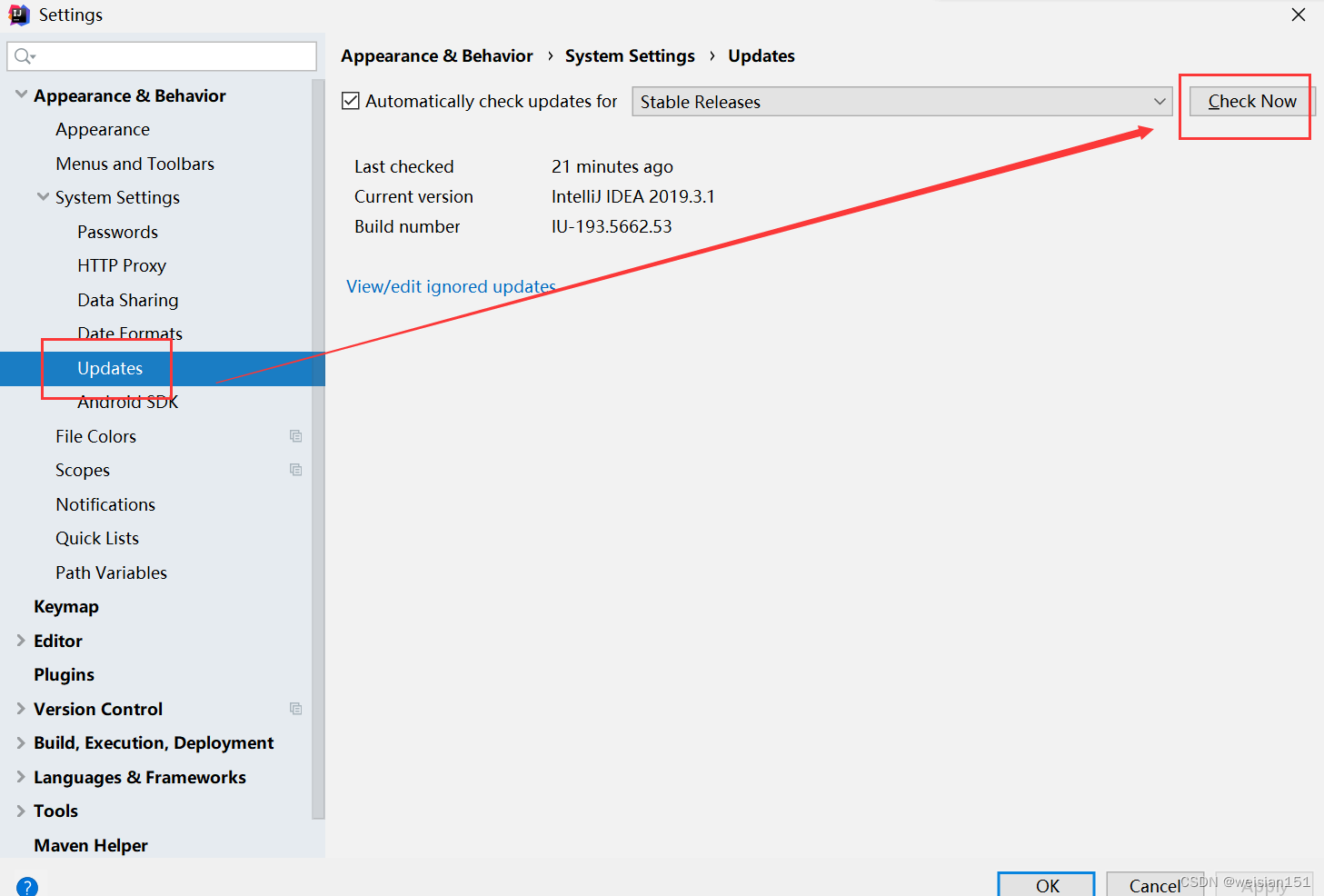
Task: Select Scopes in the tree
Action: [x=83, y=470]
